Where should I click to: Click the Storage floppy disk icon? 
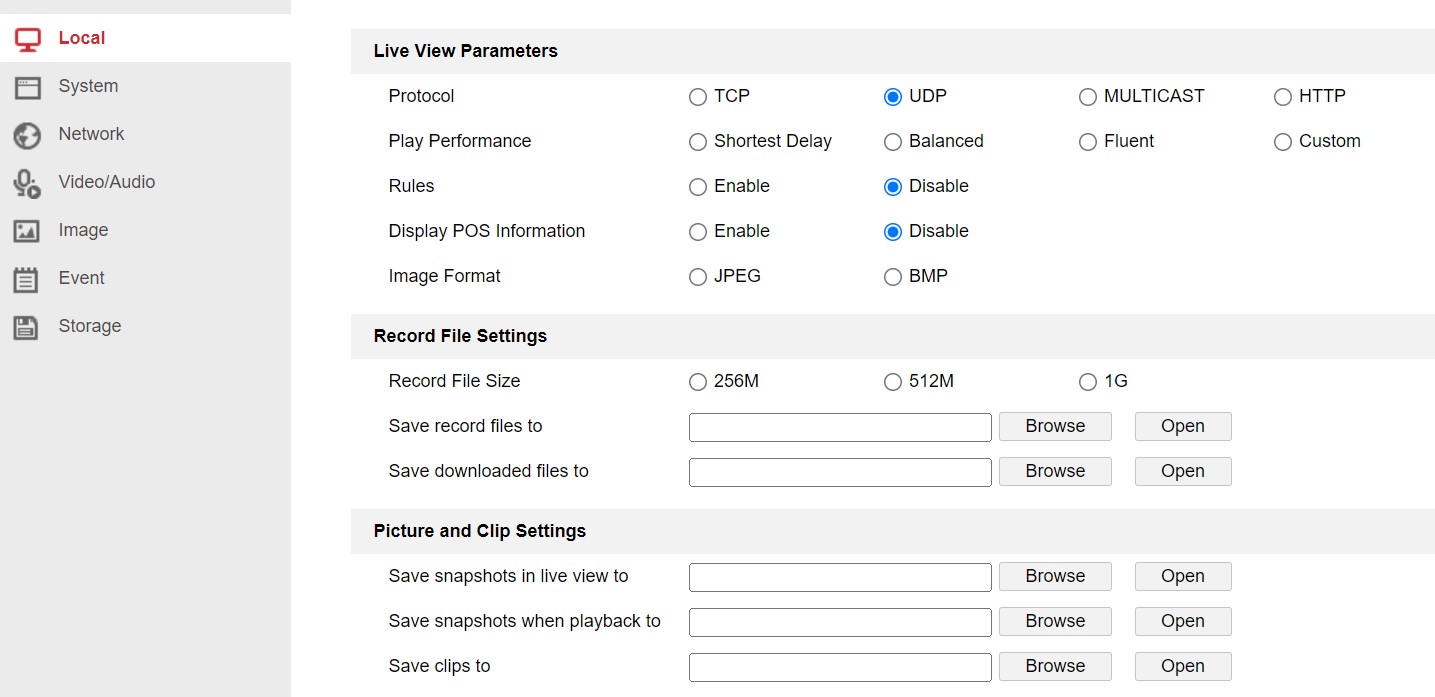tap(28, 327)
